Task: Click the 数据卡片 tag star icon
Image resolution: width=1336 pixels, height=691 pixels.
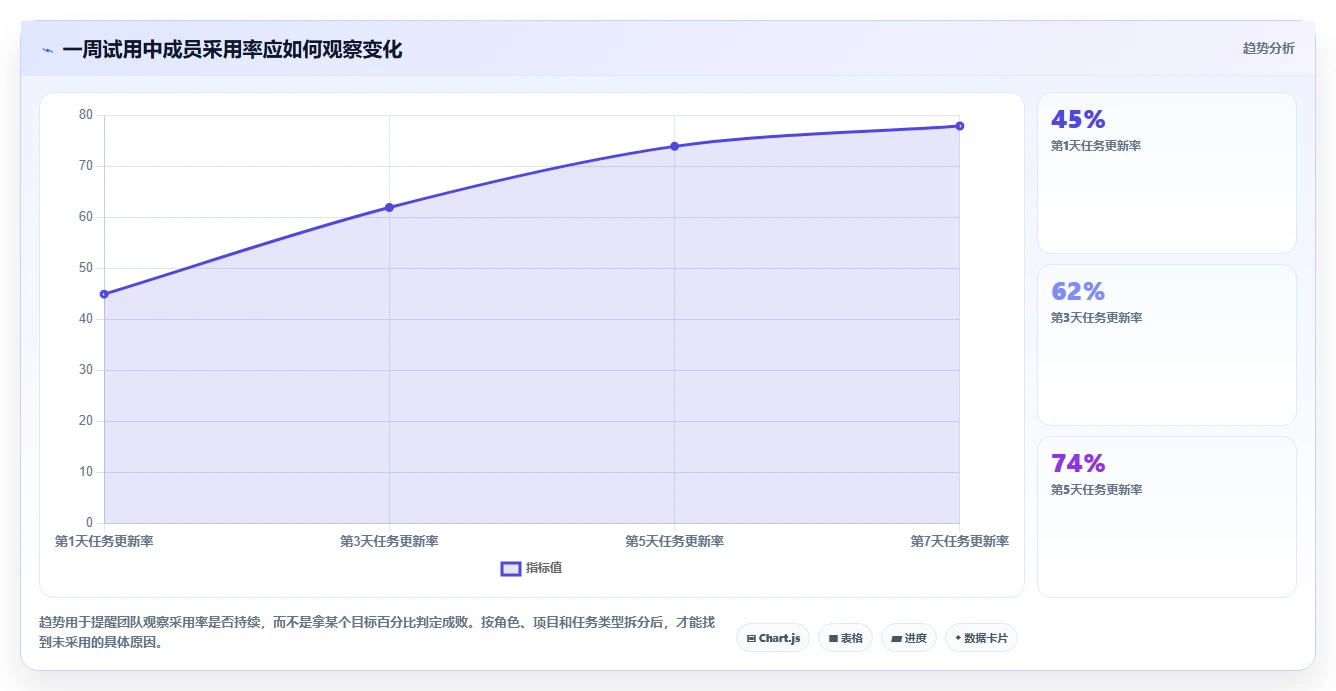Action: [x=958, y=638]
